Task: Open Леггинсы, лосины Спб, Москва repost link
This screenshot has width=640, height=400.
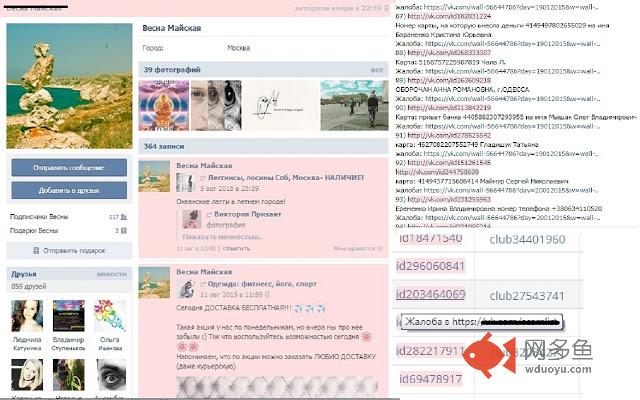Action: 286,178
